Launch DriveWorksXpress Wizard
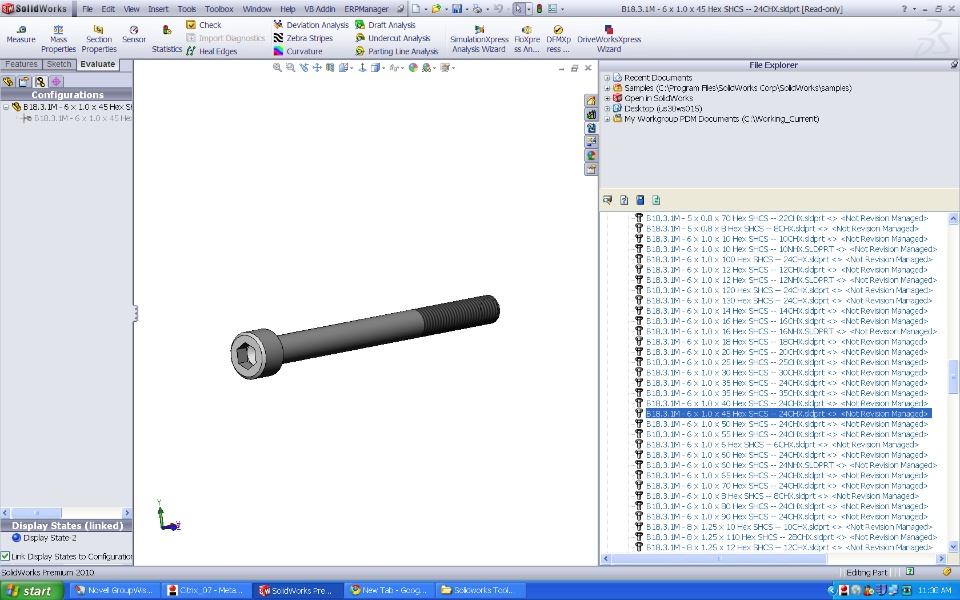The image size is (960, 600). pyautogui.click(x=609, y=39)
